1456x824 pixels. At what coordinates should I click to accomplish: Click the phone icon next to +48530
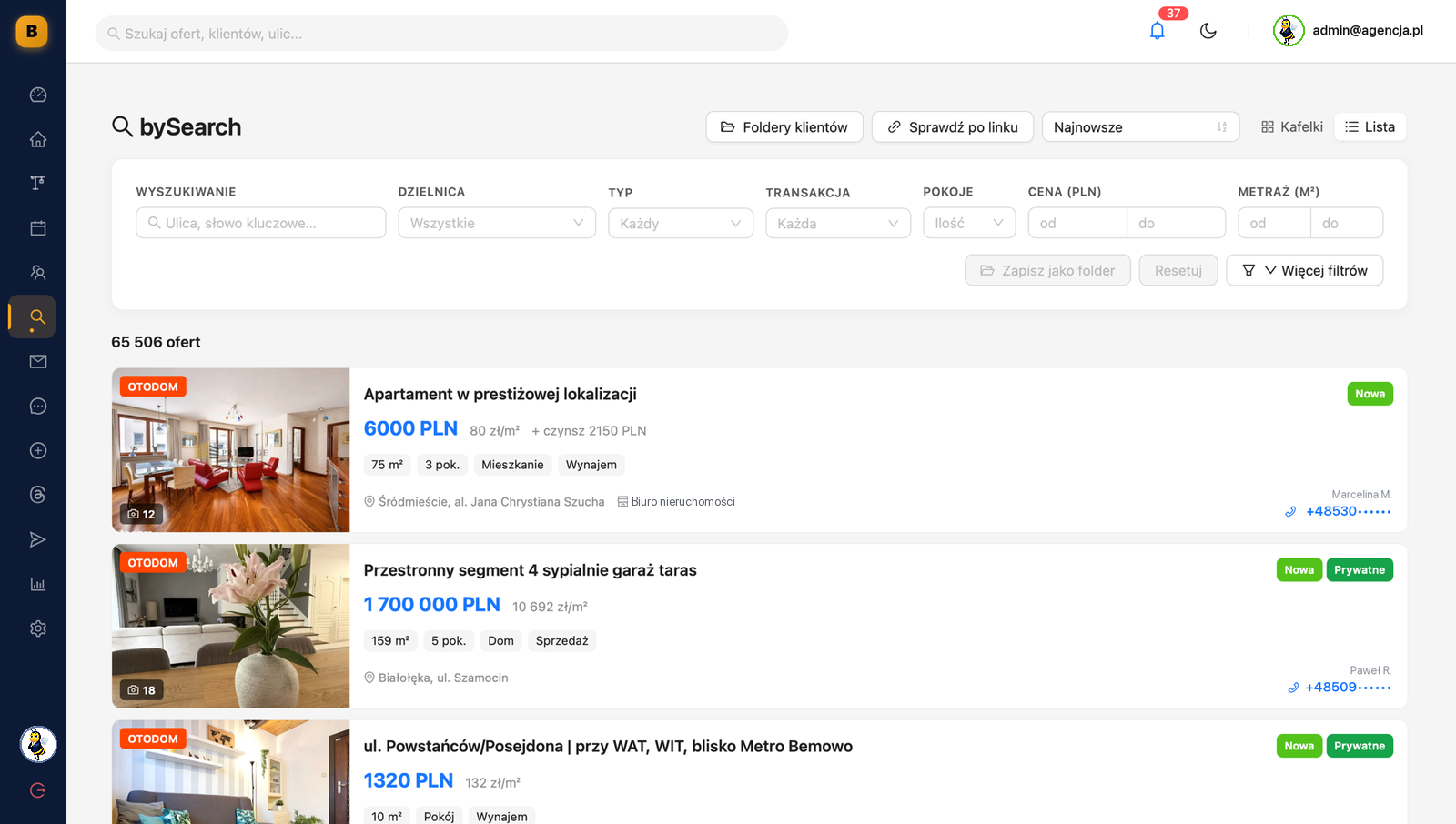point(1290,512)
